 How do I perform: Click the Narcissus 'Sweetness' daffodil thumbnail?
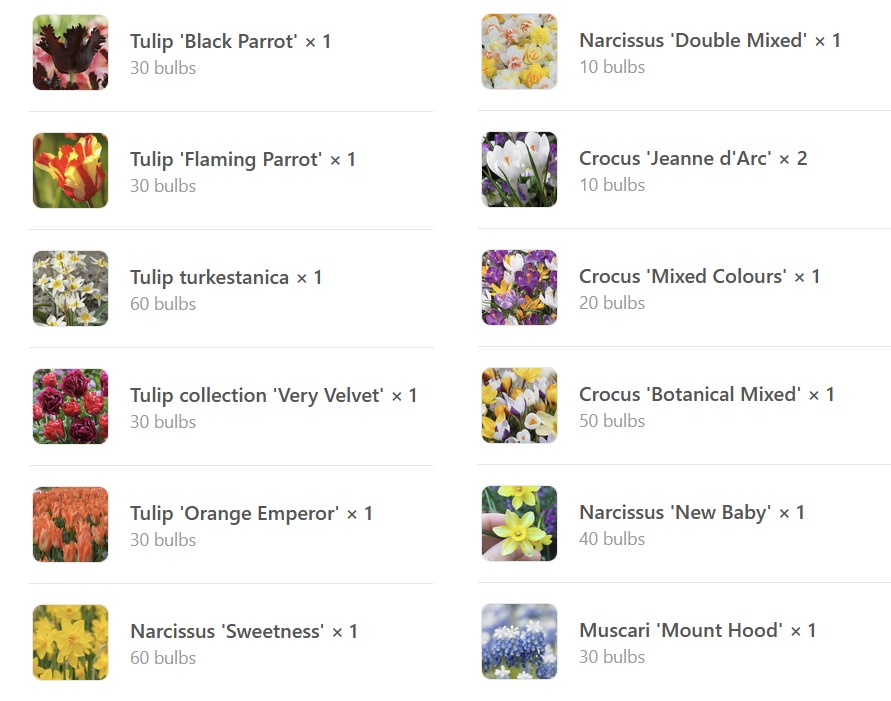(x=70, y=643)
